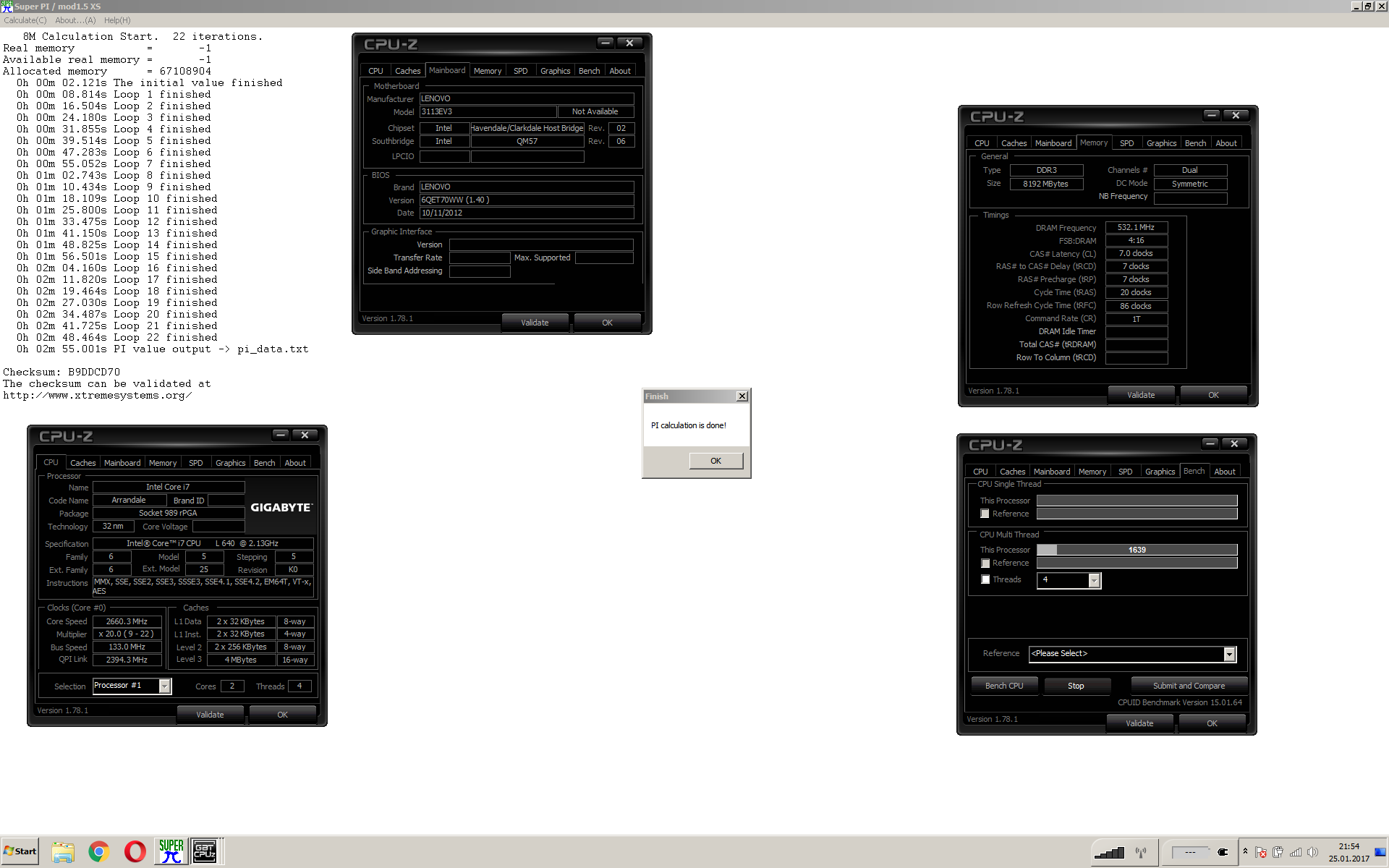Click the Show Desktop button
Screen dimensions: 1389x868
click(x=1381, y=851)
